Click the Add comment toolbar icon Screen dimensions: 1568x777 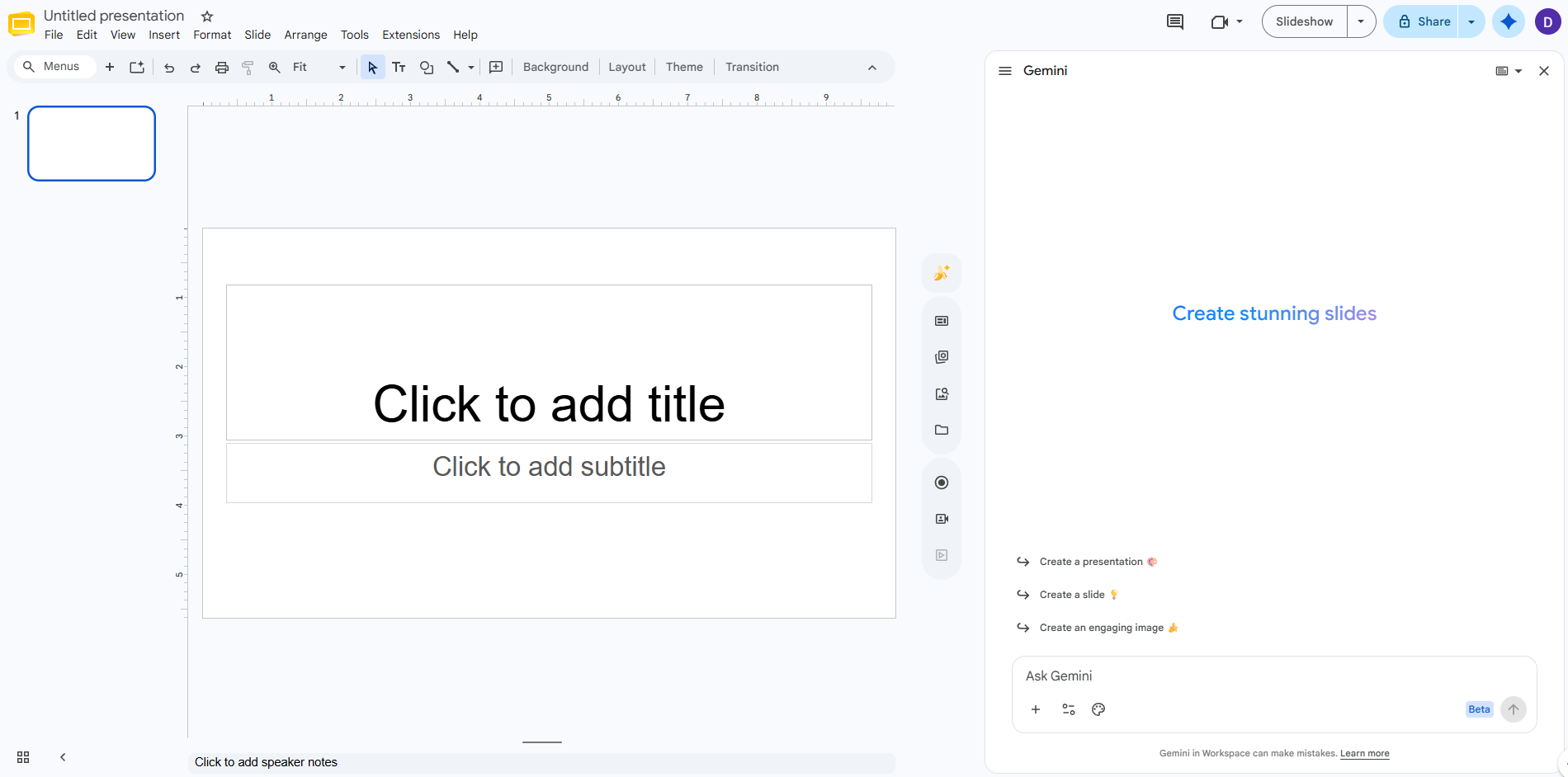[496, 68]
